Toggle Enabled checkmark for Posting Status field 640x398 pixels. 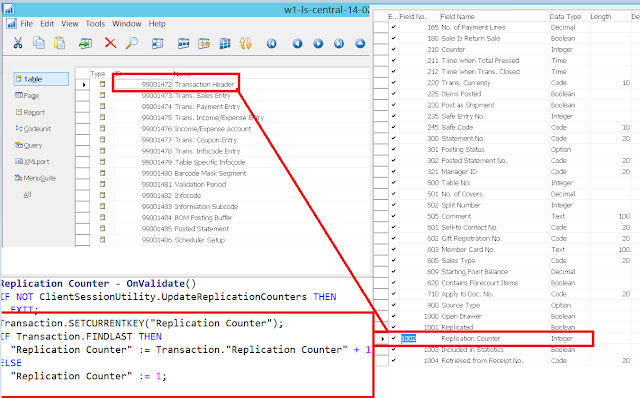[x=393, y=149]
